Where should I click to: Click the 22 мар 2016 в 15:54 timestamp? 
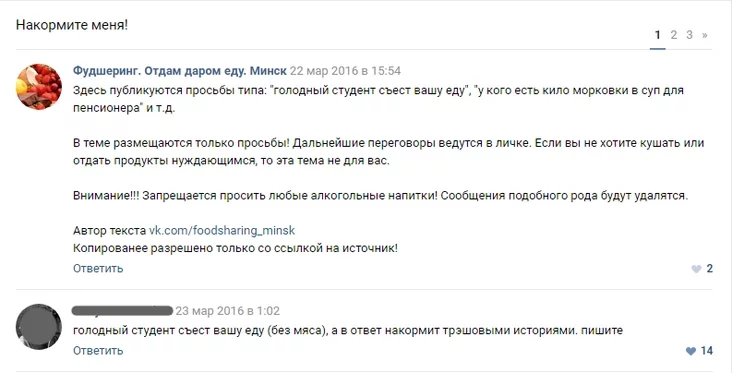(x=345, y=71)
